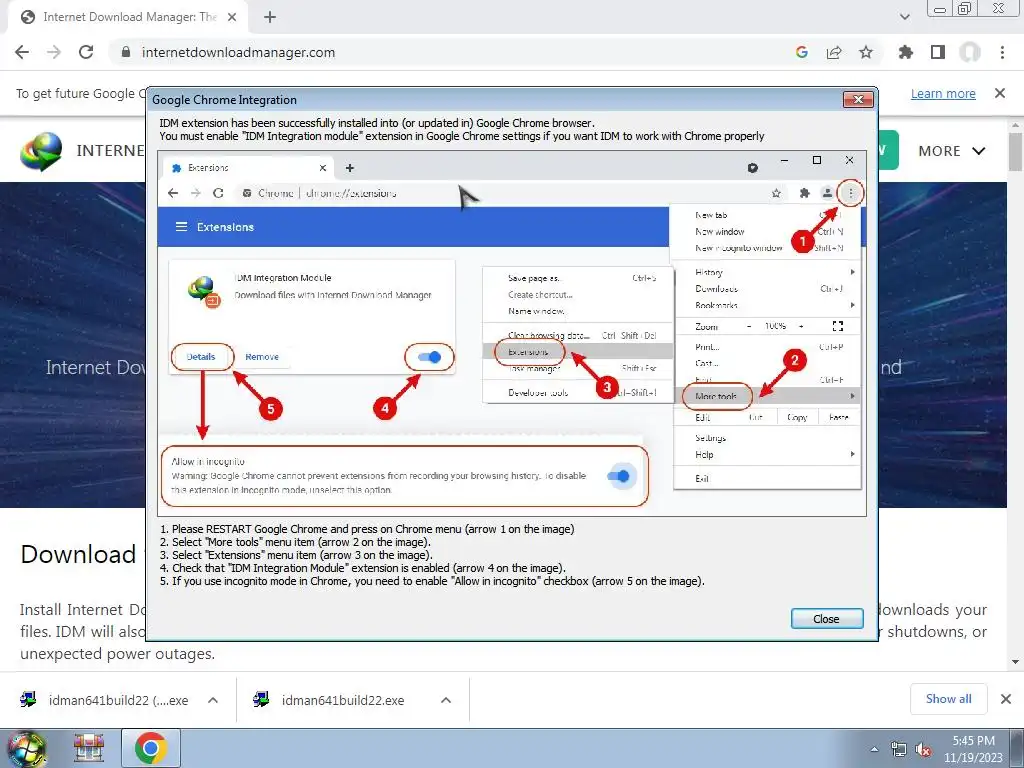Dismiss the Google Chrome update infobar
The image size is (1024, 768).
point(1000,93)
